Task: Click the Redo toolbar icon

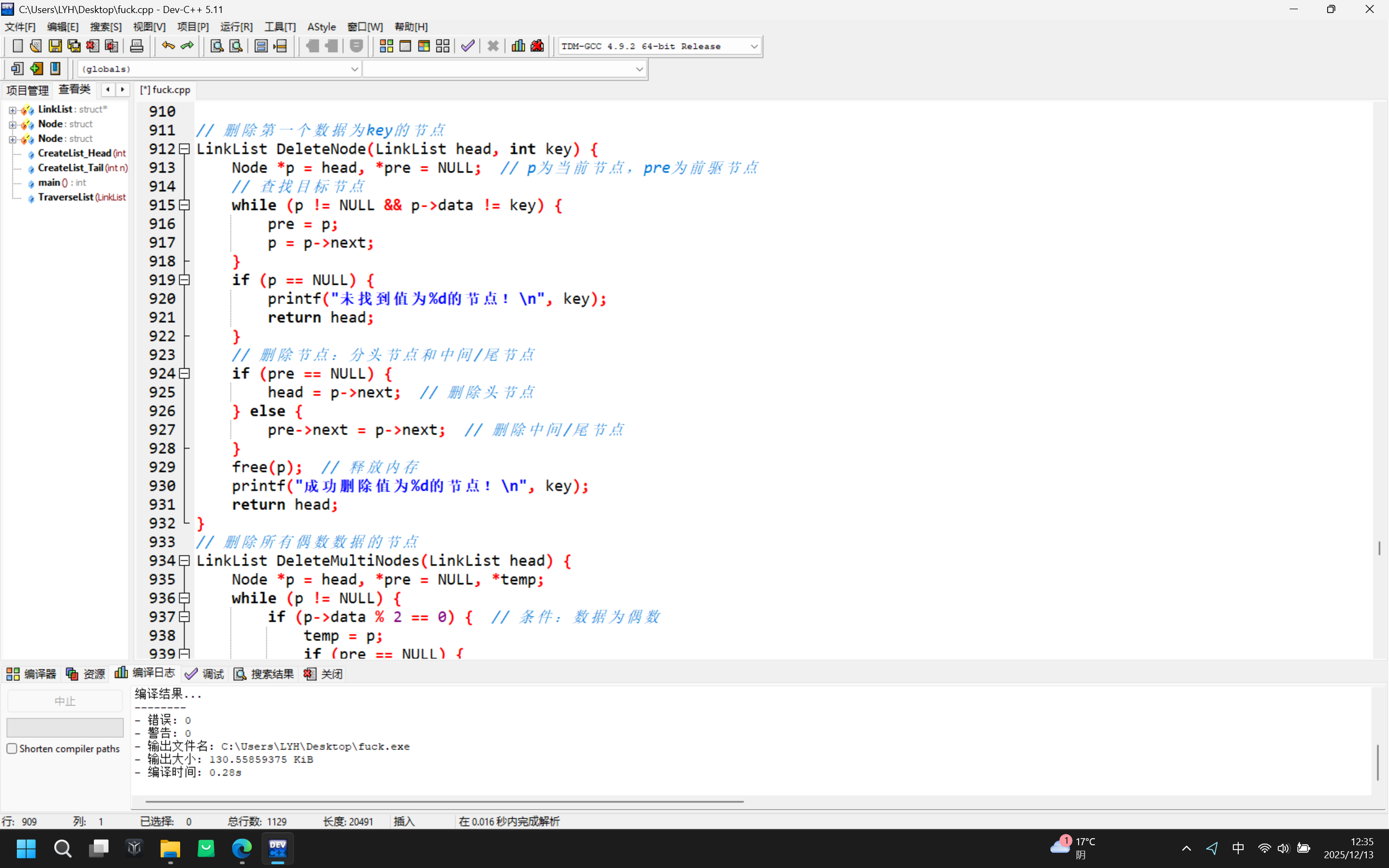Action: click(187, 46)
